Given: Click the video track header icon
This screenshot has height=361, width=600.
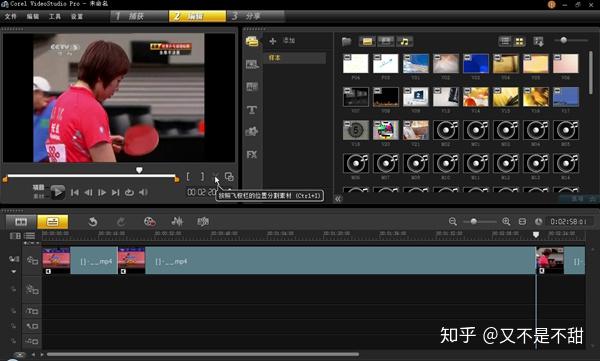Looking at the screenshot, I should (x=32, y=260).
